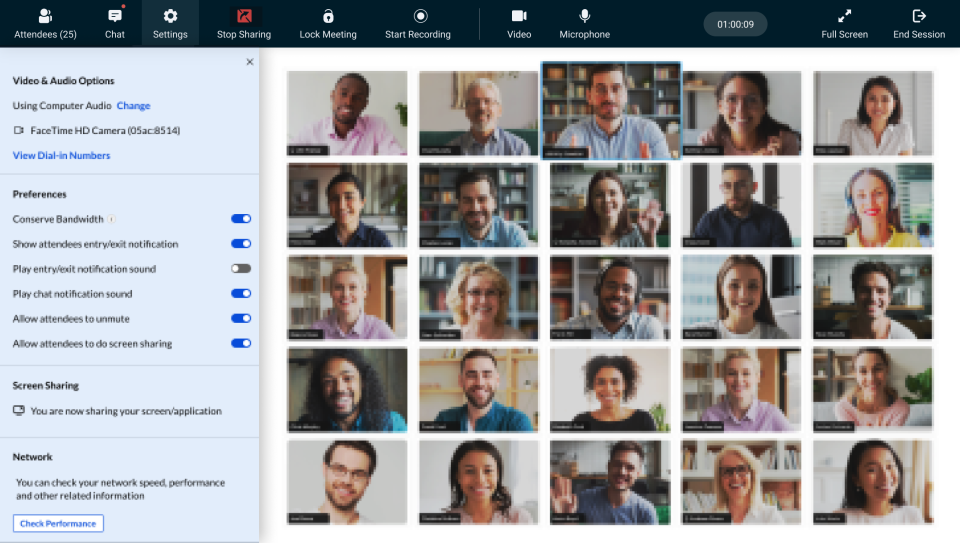This screenshot has width=960, height=543.
Task: Open the Attendees (25) list
Action: pyautogui.click(x=45, y=24)
